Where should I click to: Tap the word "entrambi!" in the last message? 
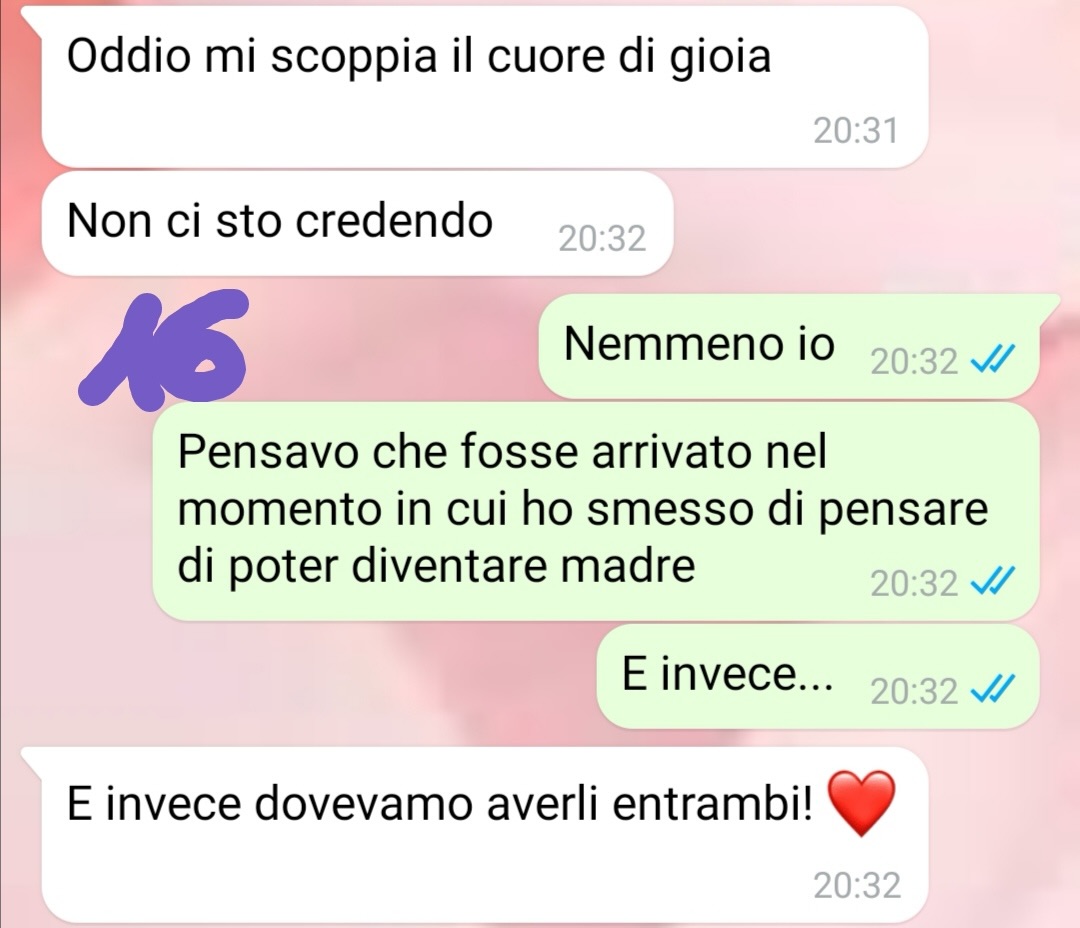tap(713, 803)
